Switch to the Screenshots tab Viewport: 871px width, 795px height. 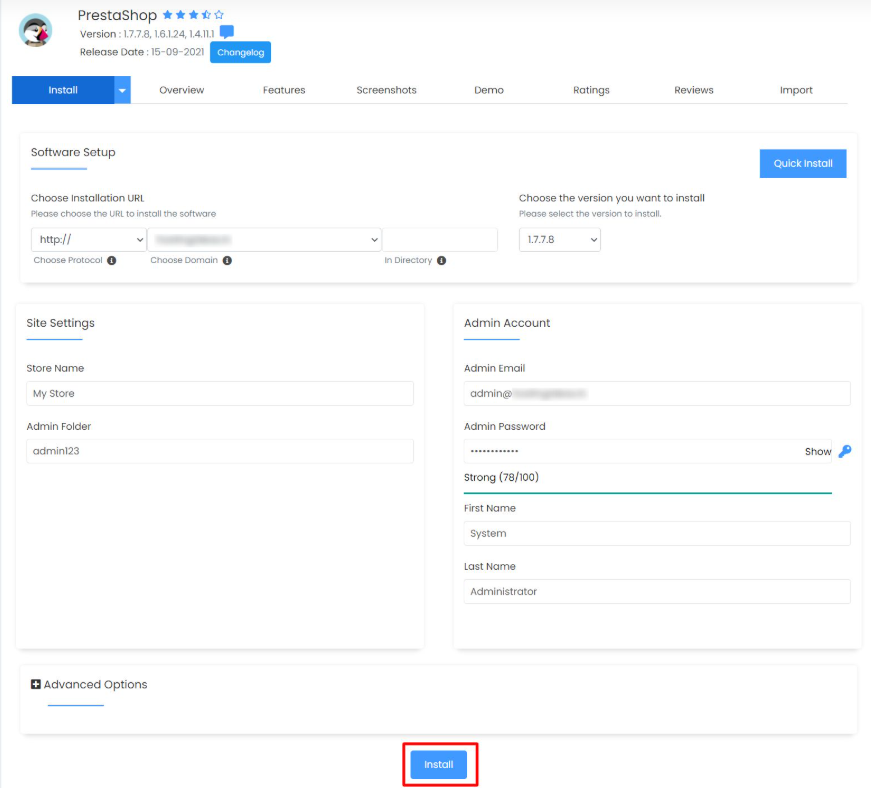(x=386, y=90)
